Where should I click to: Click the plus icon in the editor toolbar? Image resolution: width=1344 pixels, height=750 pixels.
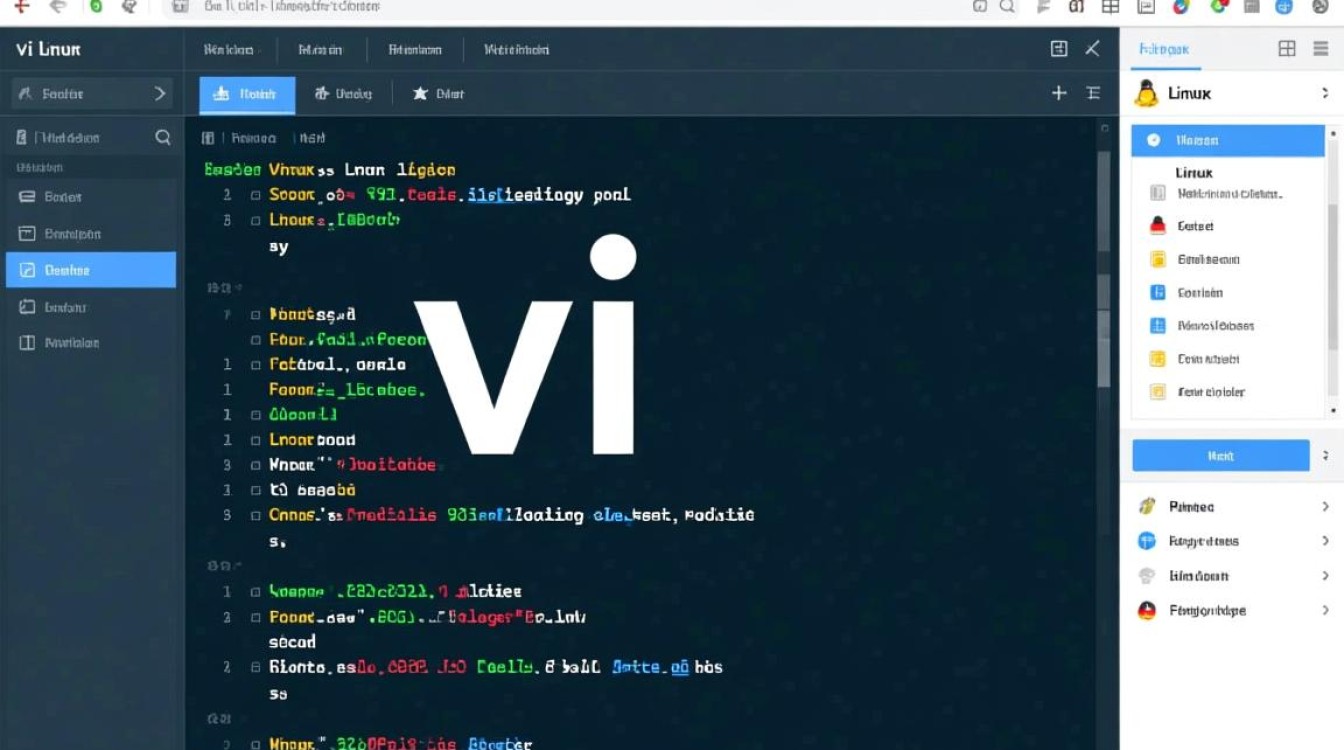click(x=1057, y=93)
